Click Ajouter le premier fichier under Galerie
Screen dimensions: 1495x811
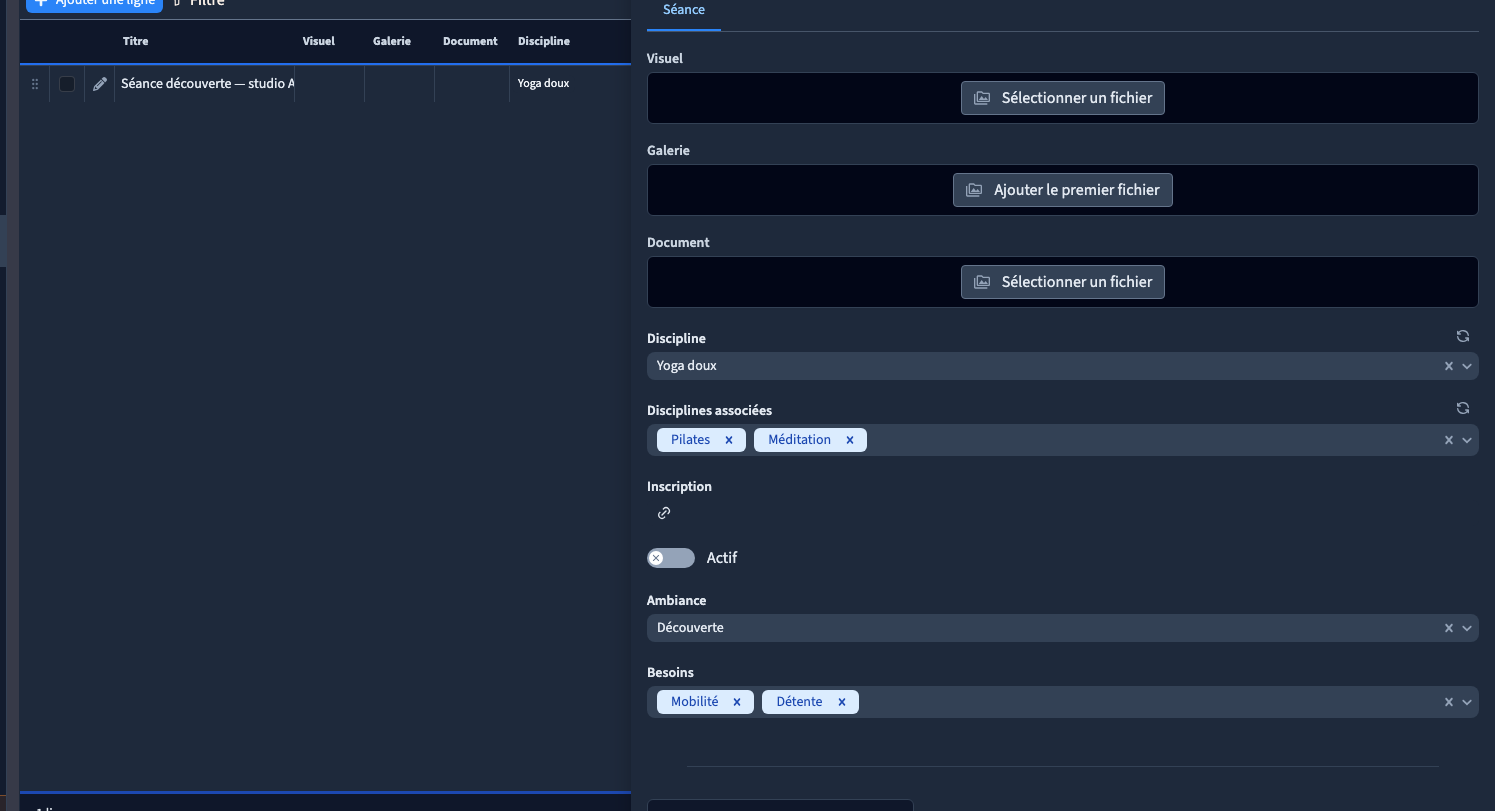coord(1063,190)
